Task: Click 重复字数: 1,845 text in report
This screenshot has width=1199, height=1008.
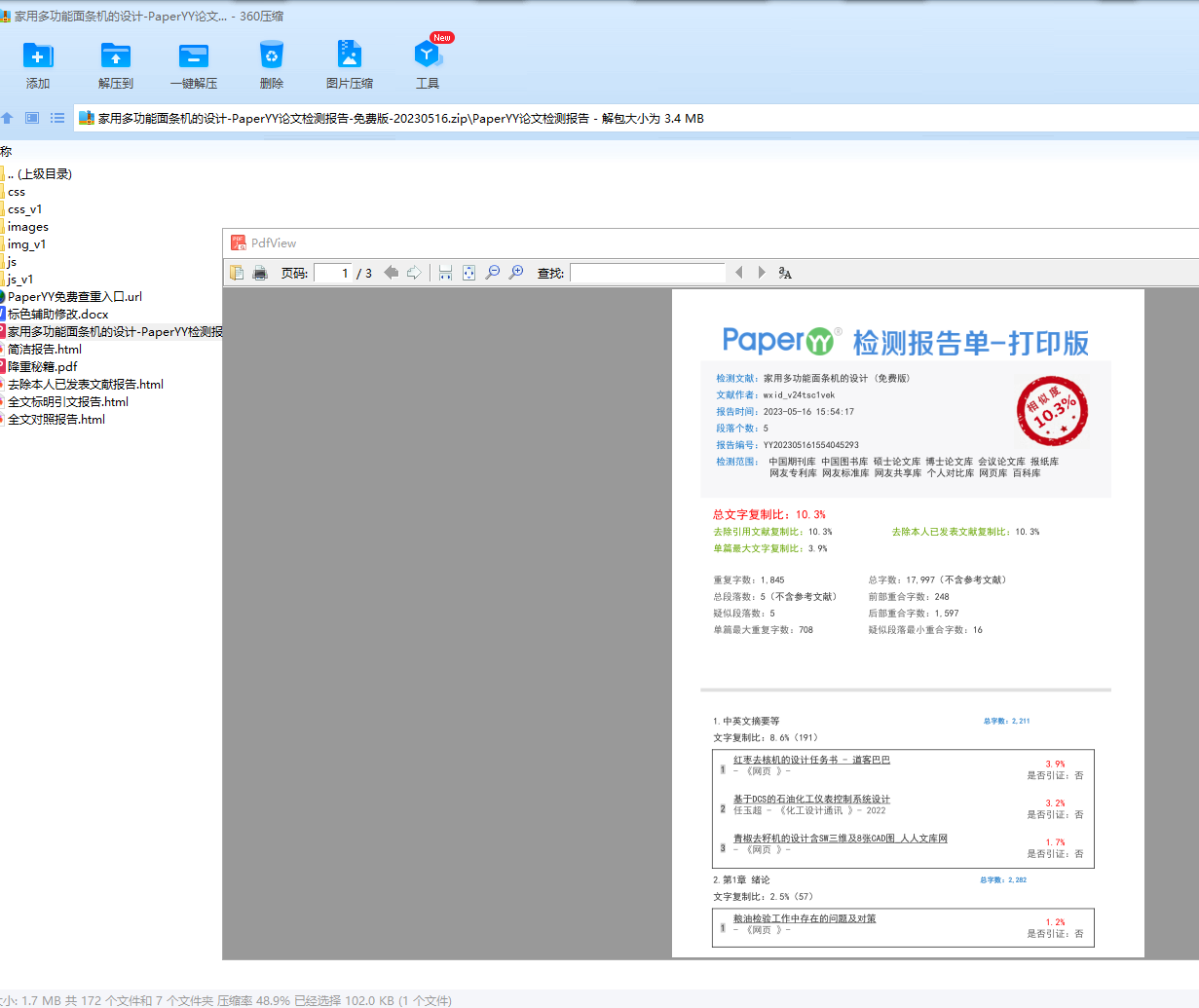Action: (748, 579)
